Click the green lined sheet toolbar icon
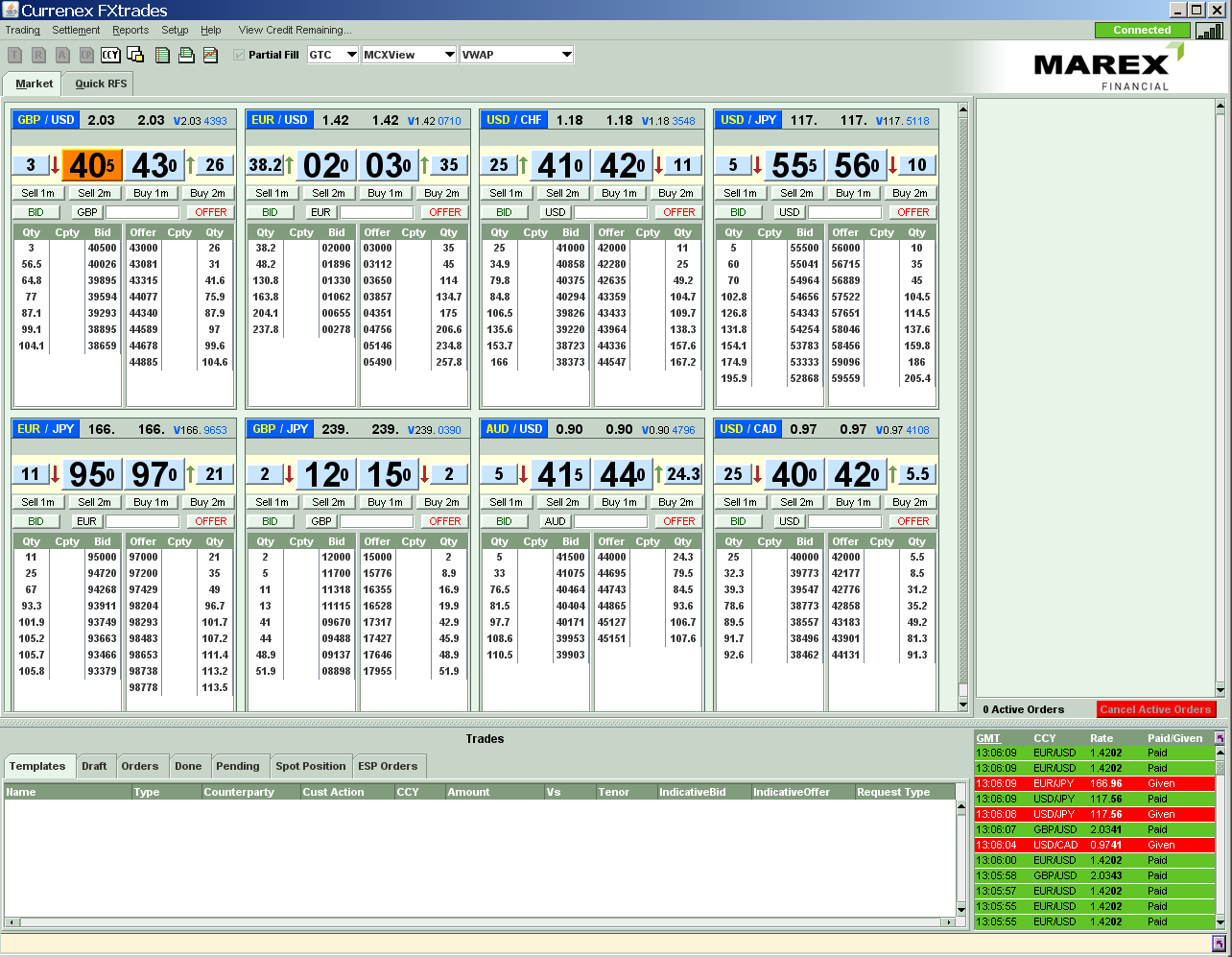The image size is (1232, 957). [162, 55]
